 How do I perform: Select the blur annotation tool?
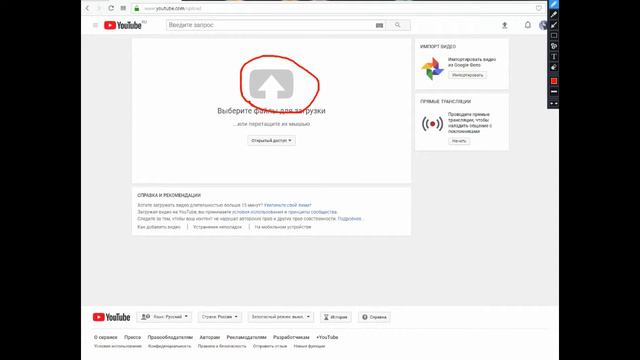tap(554, 46)
